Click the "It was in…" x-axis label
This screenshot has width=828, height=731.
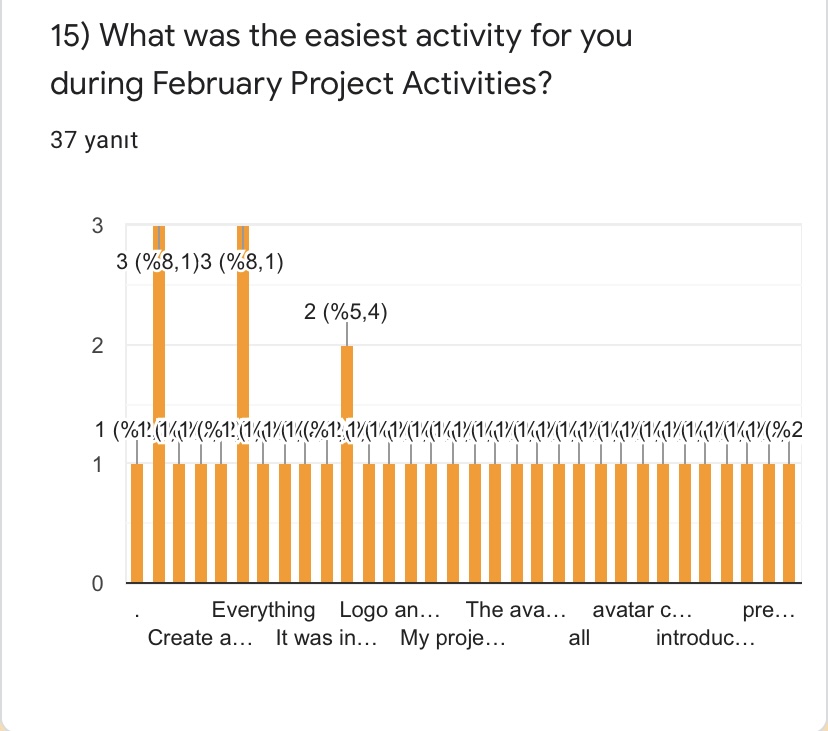point(326,638)
